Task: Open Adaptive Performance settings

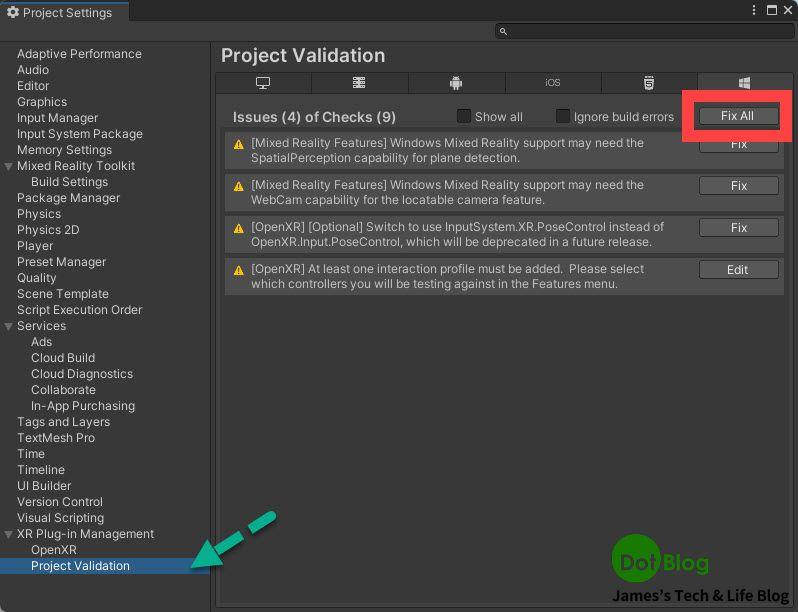Action: (x=79, y=54)
